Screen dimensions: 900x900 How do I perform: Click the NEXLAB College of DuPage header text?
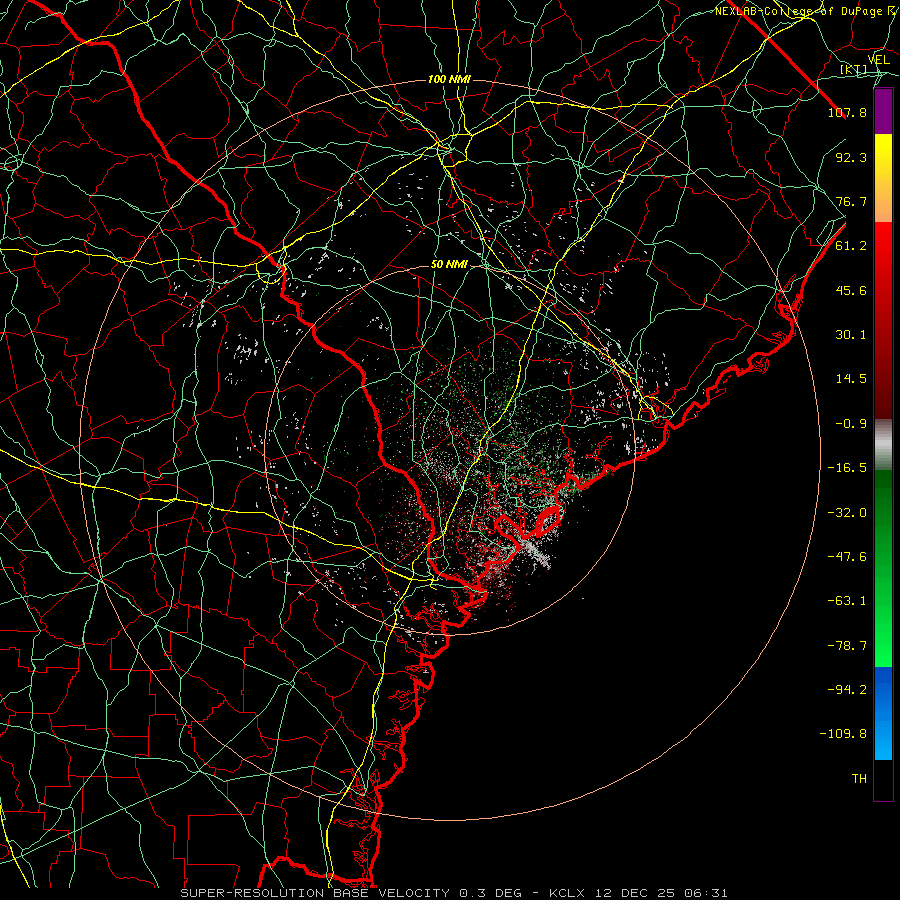[806, 11]
